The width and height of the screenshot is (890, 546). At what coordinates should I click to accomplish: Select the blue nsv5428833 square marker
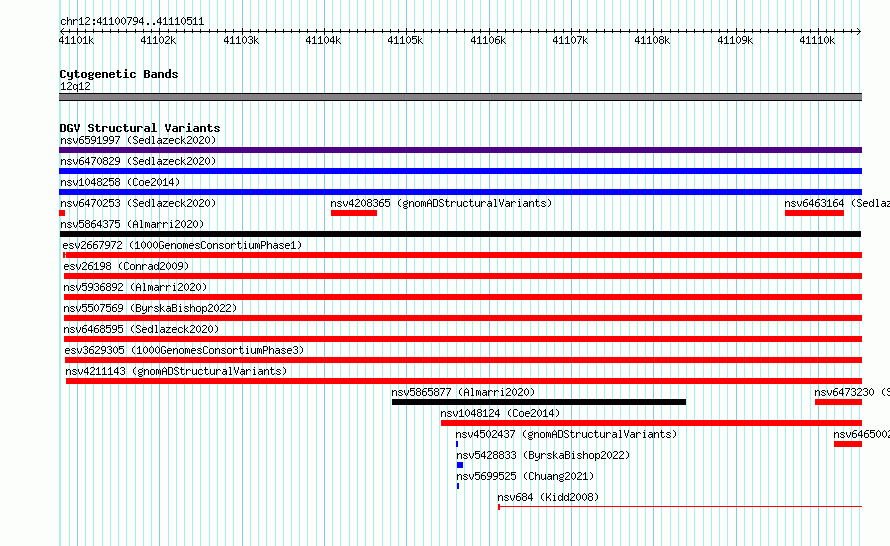click(460, 465)
